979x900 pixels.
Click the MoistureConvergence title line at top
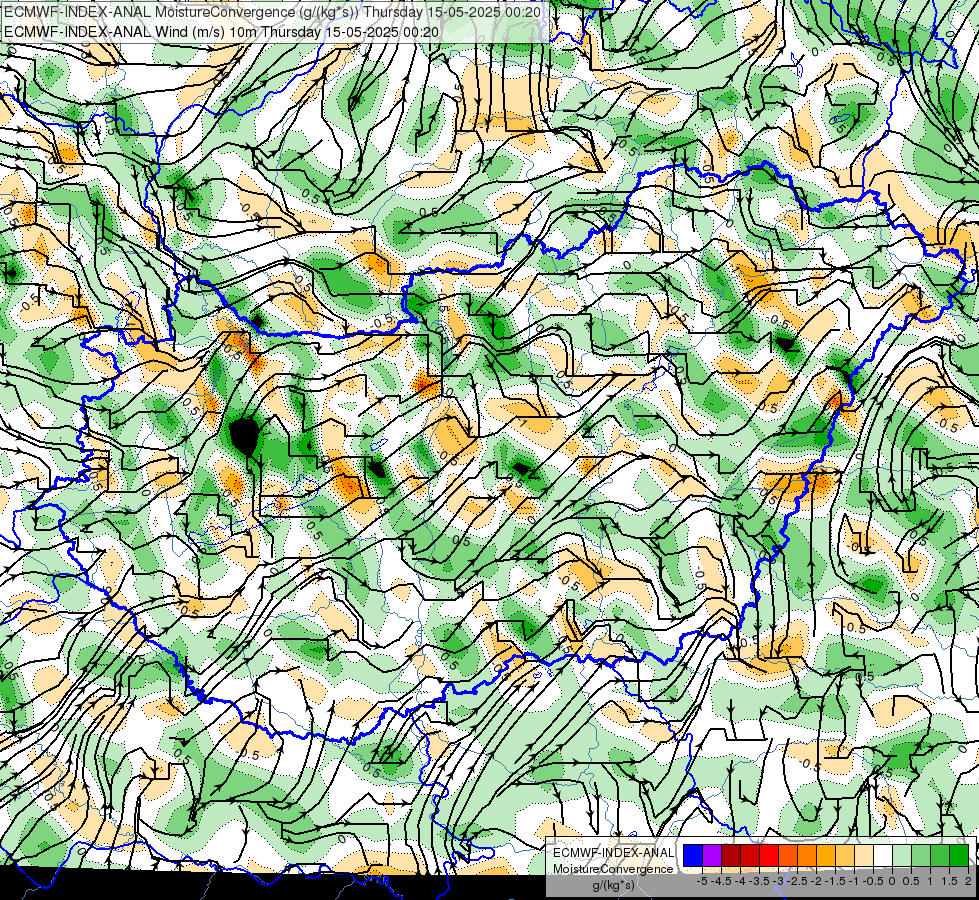[x=272, y=12]
